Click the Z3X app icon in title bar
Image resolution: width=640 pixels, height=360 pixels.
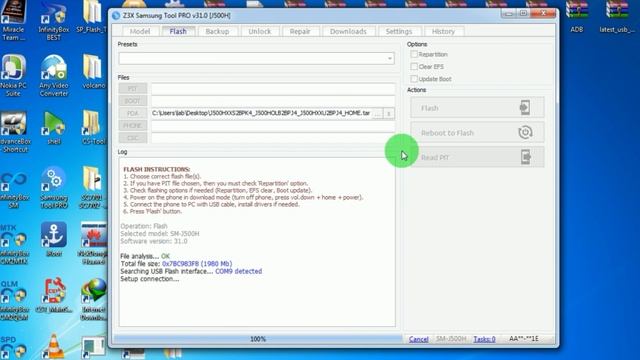click(116, 16)
